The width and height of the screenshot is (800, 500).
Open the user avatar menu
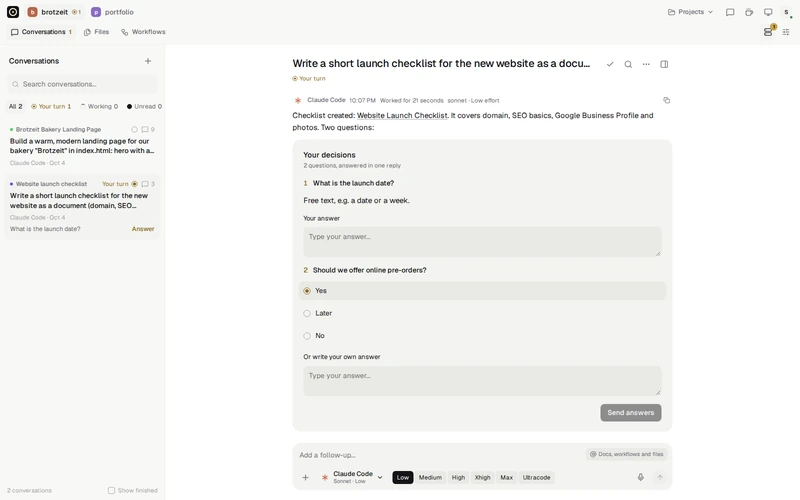[786, 12]
